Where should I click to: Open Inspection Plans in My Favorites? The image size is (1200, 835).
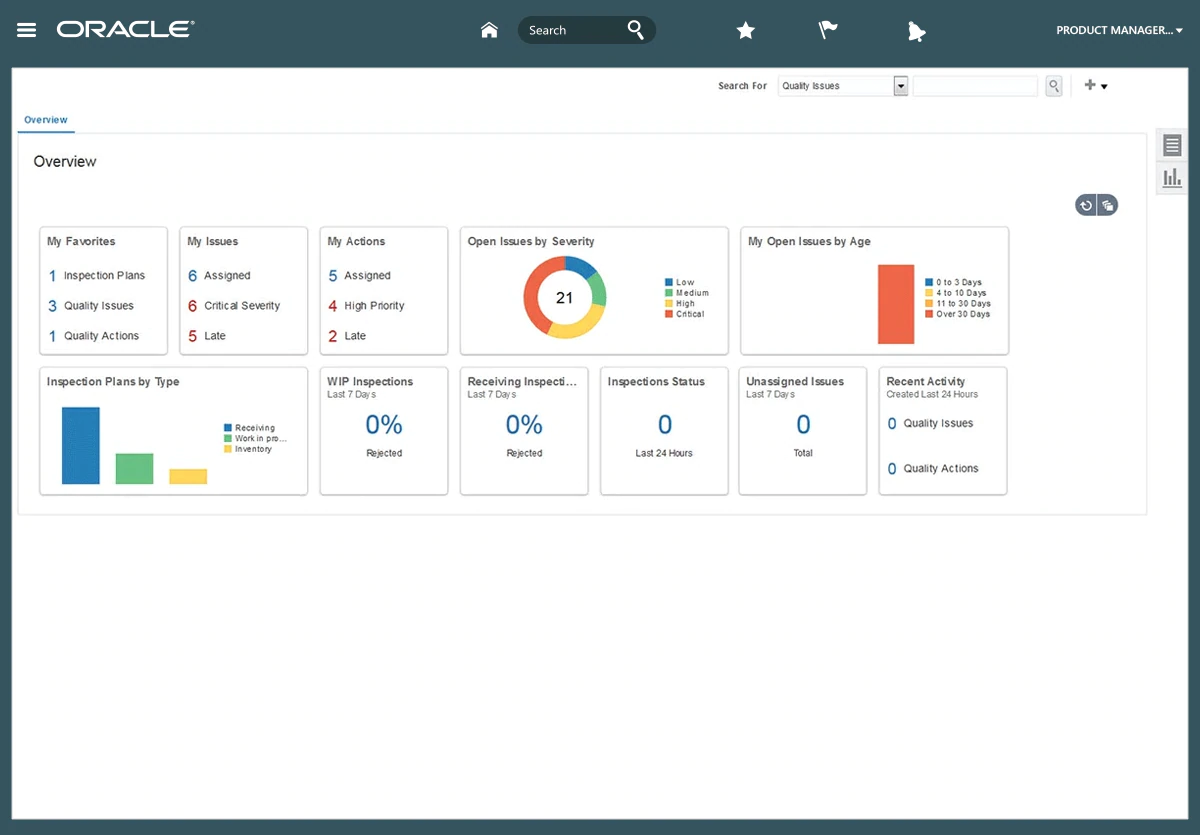[104, 276]
